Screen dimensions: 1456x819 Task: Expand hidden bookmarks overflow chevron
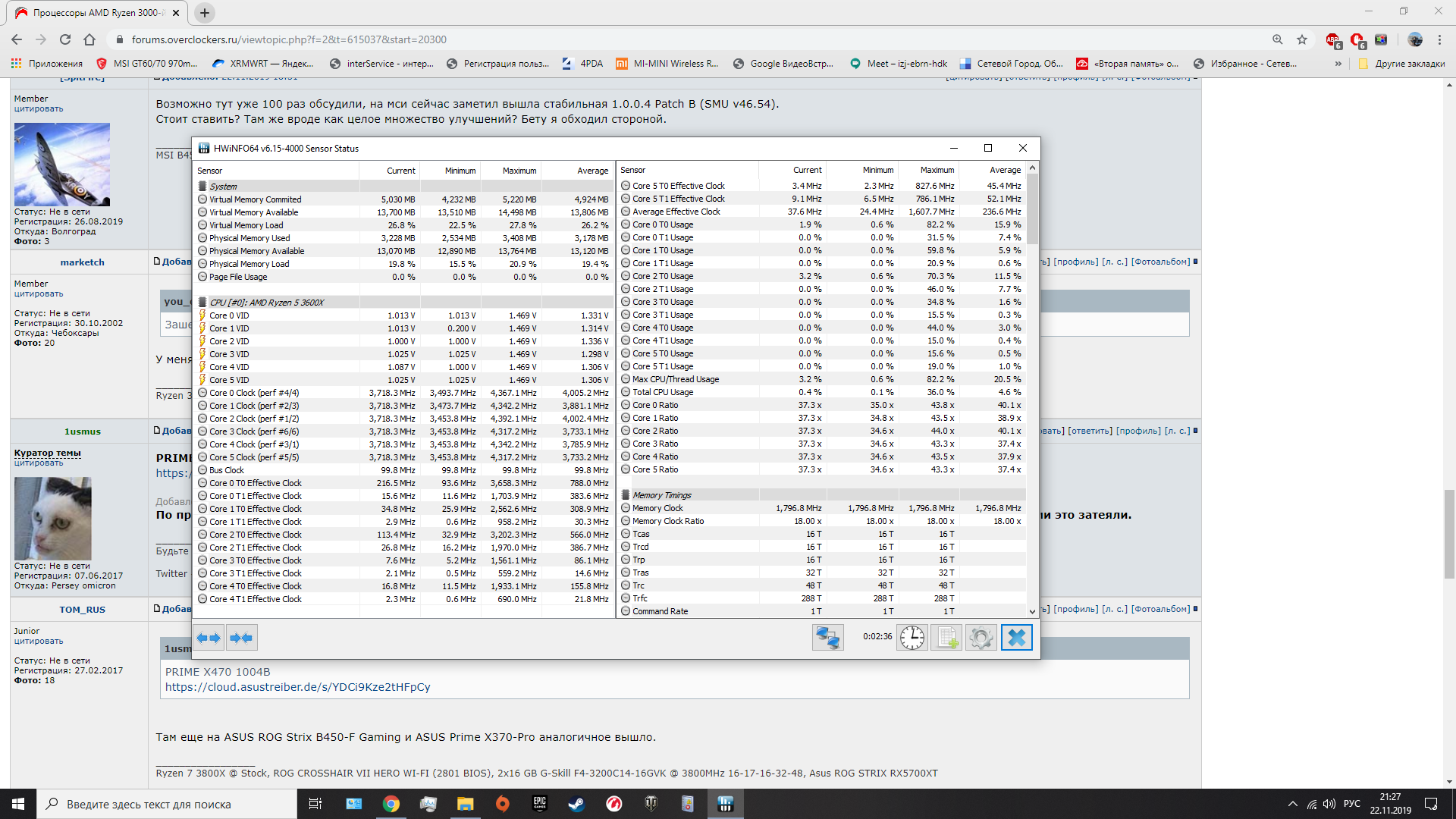pos(1338,64)
